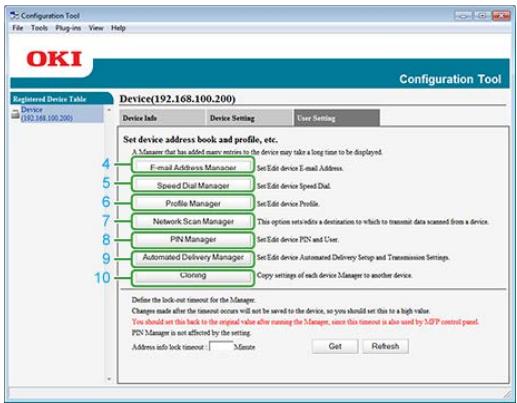Click the Cloning button
Screen dimensions: 517x403
pyautogui.click(x=193, y=277)
